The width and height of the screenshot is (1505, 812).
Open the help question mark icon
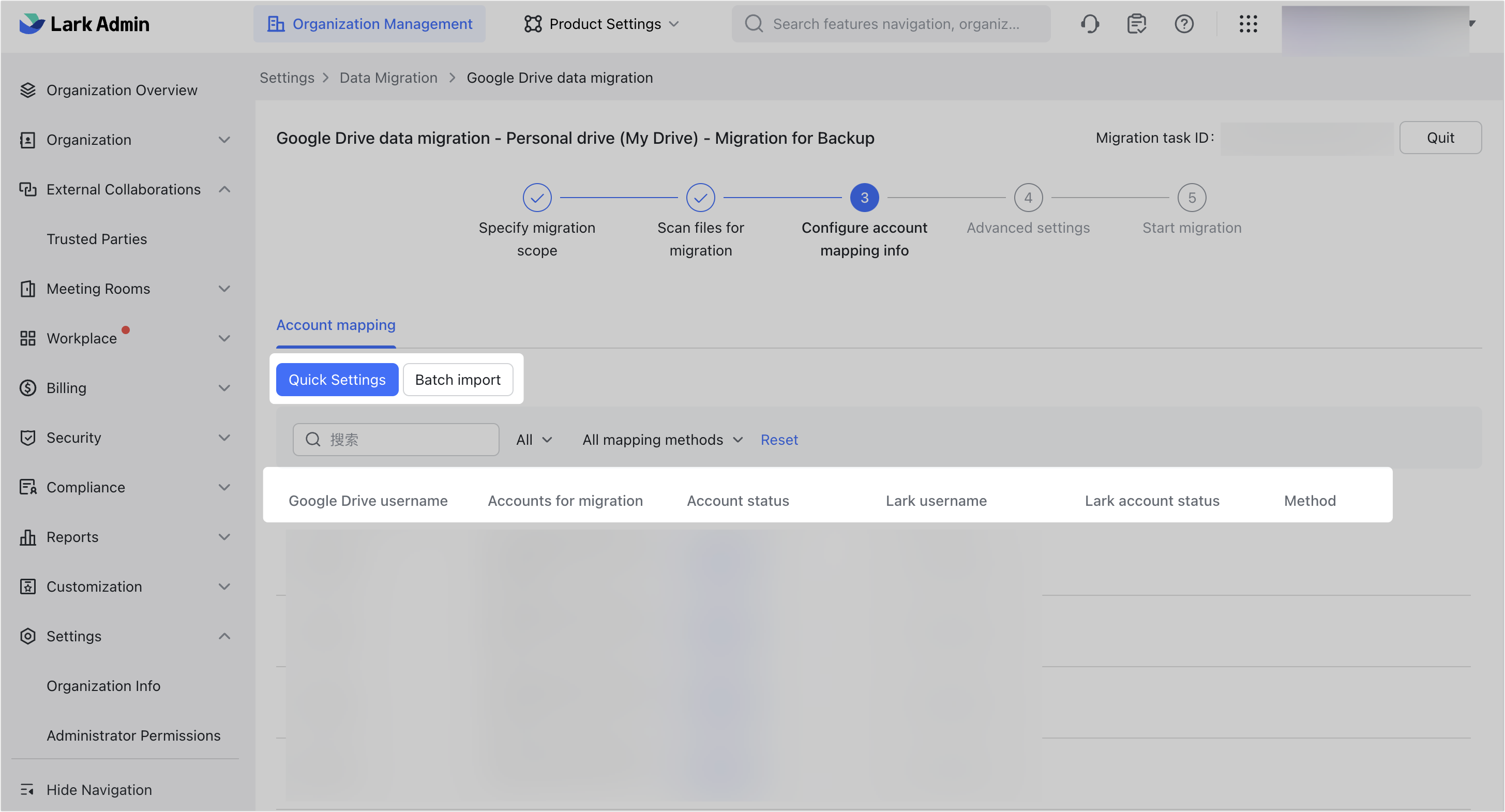click(x=1184, y=24)
